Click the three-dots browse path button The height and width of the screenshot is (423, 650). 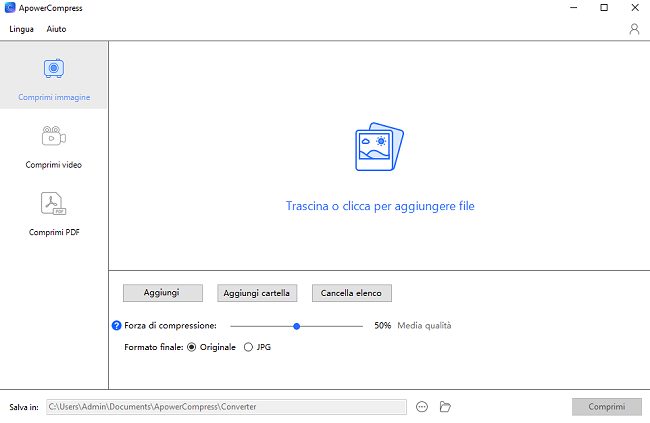pyautogui.click(x=422, y=407)
